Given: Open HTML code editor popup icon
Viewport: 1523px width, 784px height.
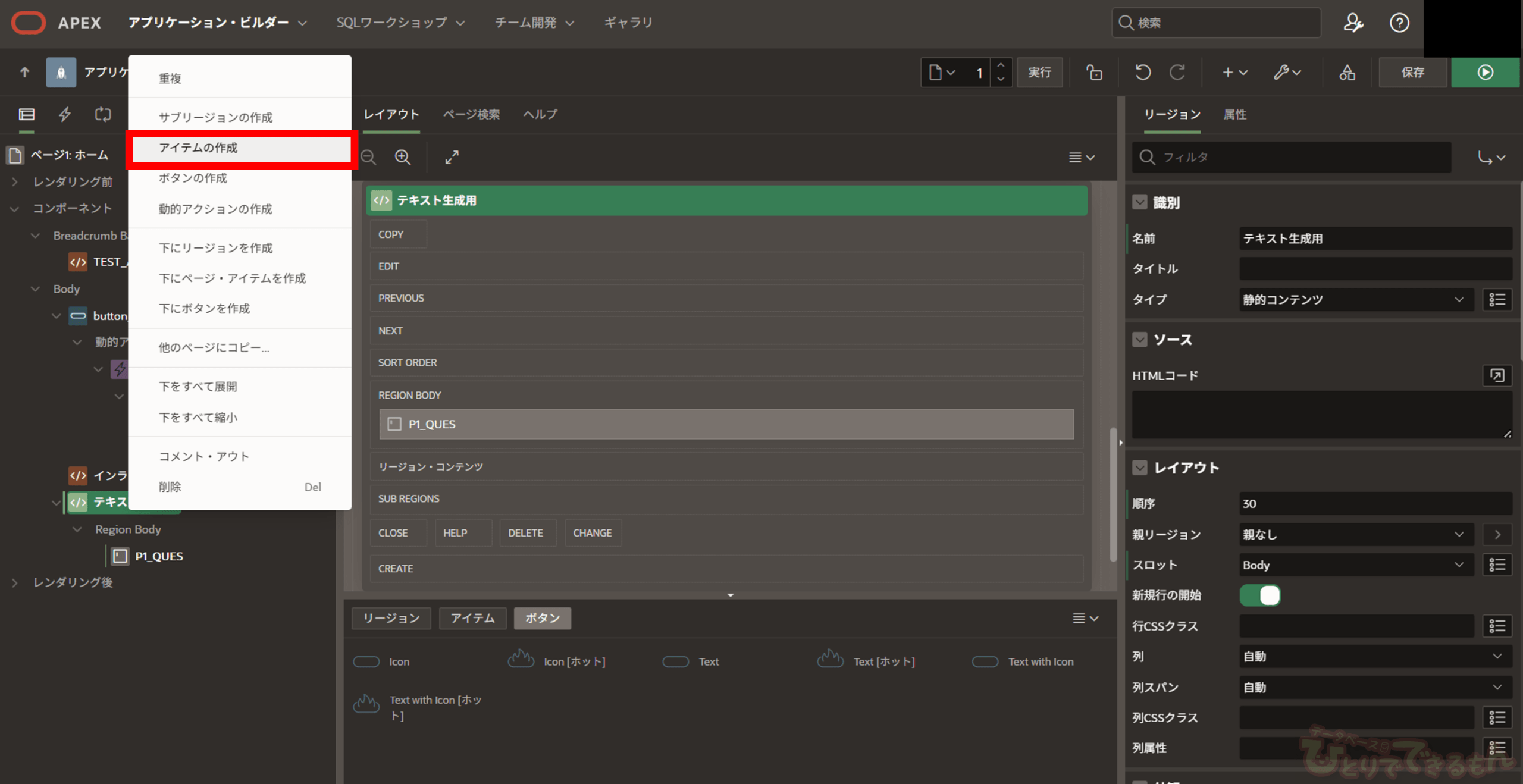Looking at the screenshot, I should 1497,375.
